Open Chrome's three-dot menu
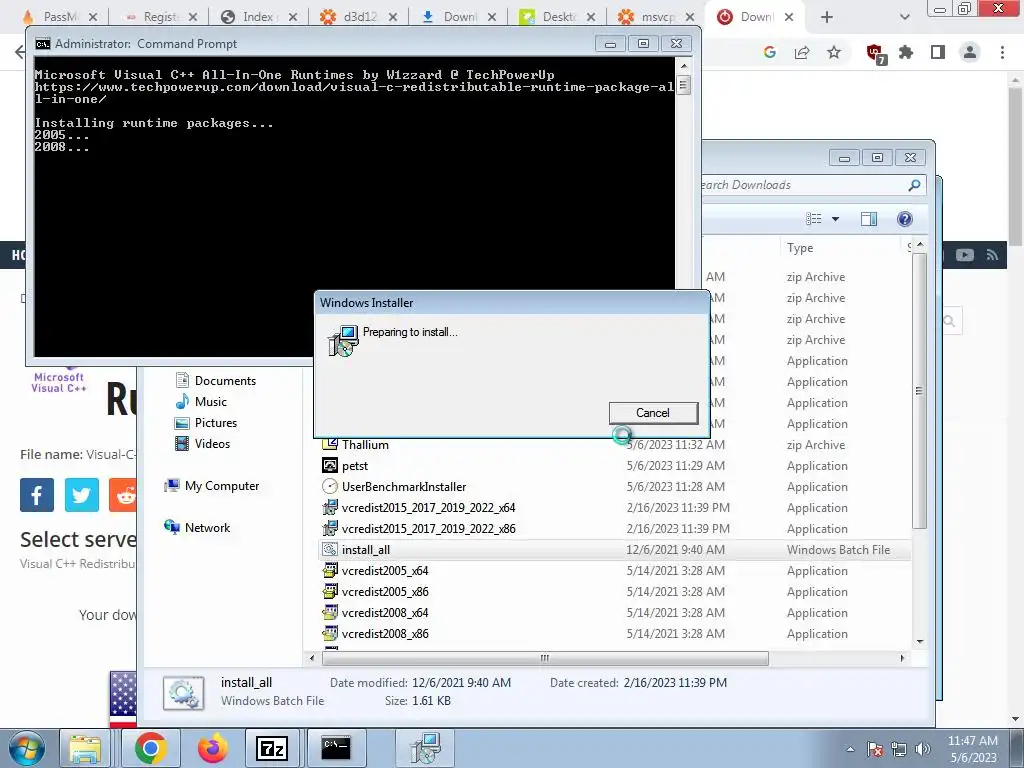 [1002, 52]
